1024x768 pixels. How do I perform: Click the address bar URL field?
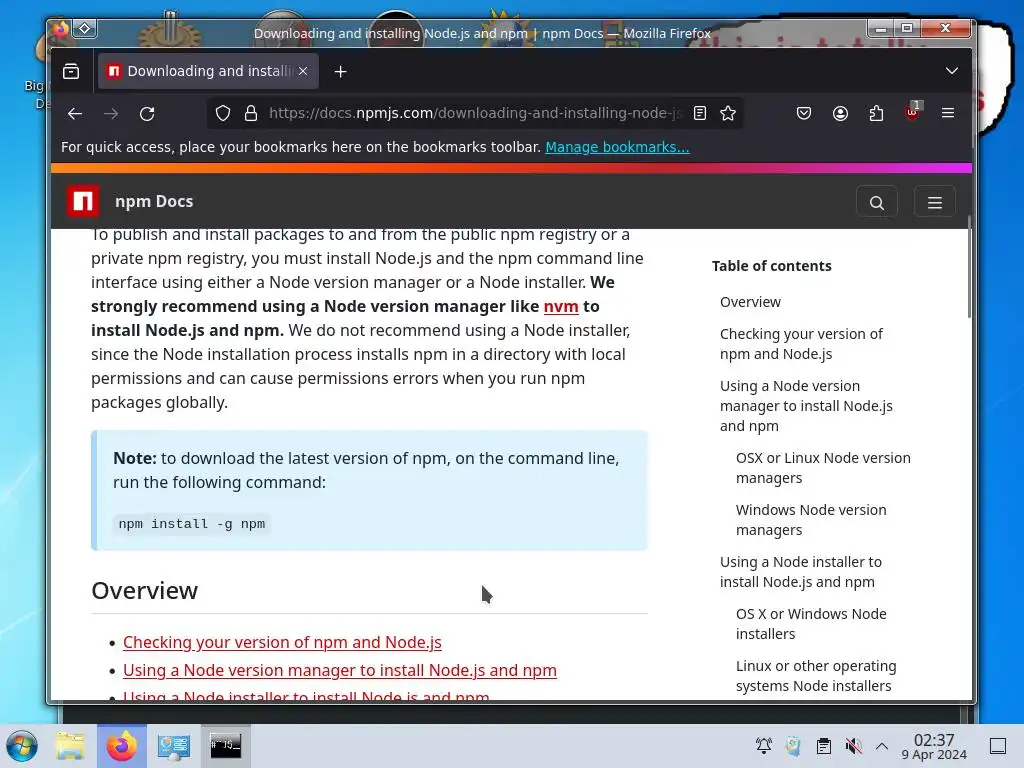coord(475,113)
